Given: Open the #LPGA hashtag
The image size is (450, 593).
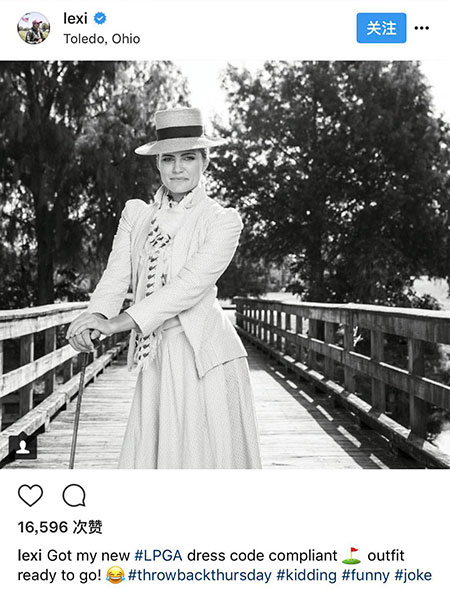Looking at the screenshot, I should [x=158, y=556].
